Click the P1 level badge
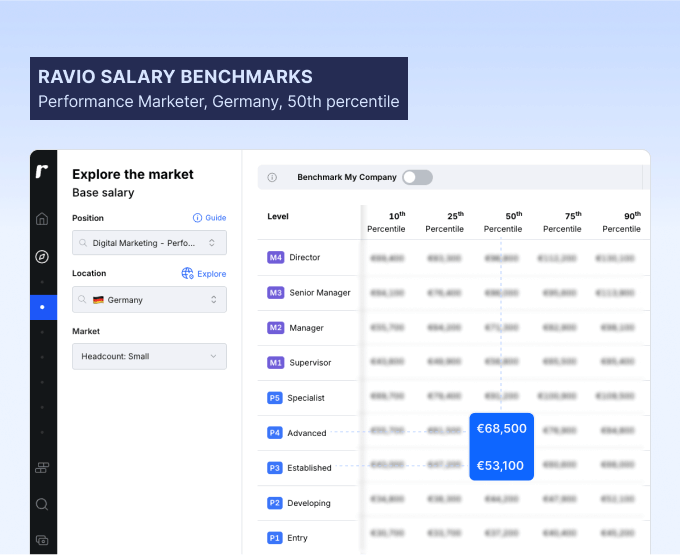Viewport: 680px width, 555px height. point(275,538)
